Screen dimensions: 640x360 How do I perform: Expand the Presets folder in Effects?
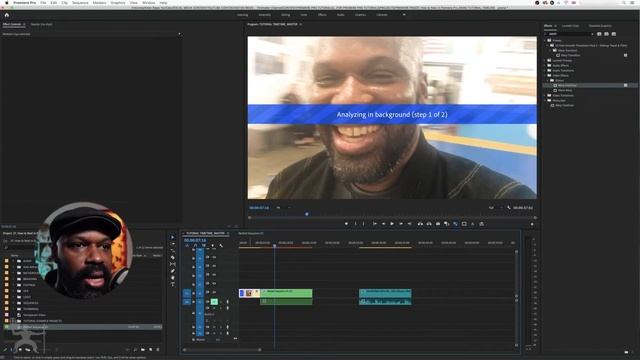pos(545,40)
